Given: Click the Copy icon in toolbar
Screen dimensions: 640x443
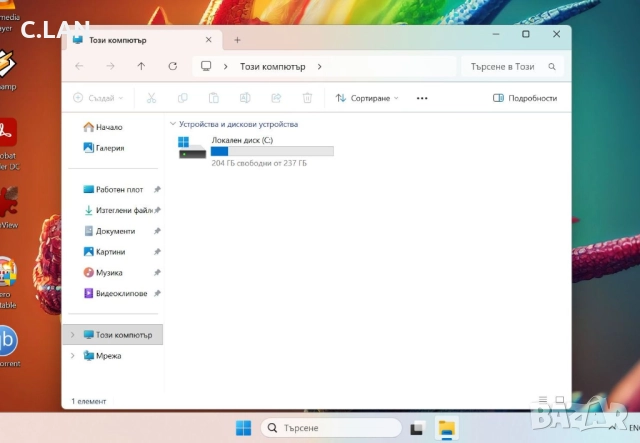Looking at the screenshot, I should click(x=182, y=98).
